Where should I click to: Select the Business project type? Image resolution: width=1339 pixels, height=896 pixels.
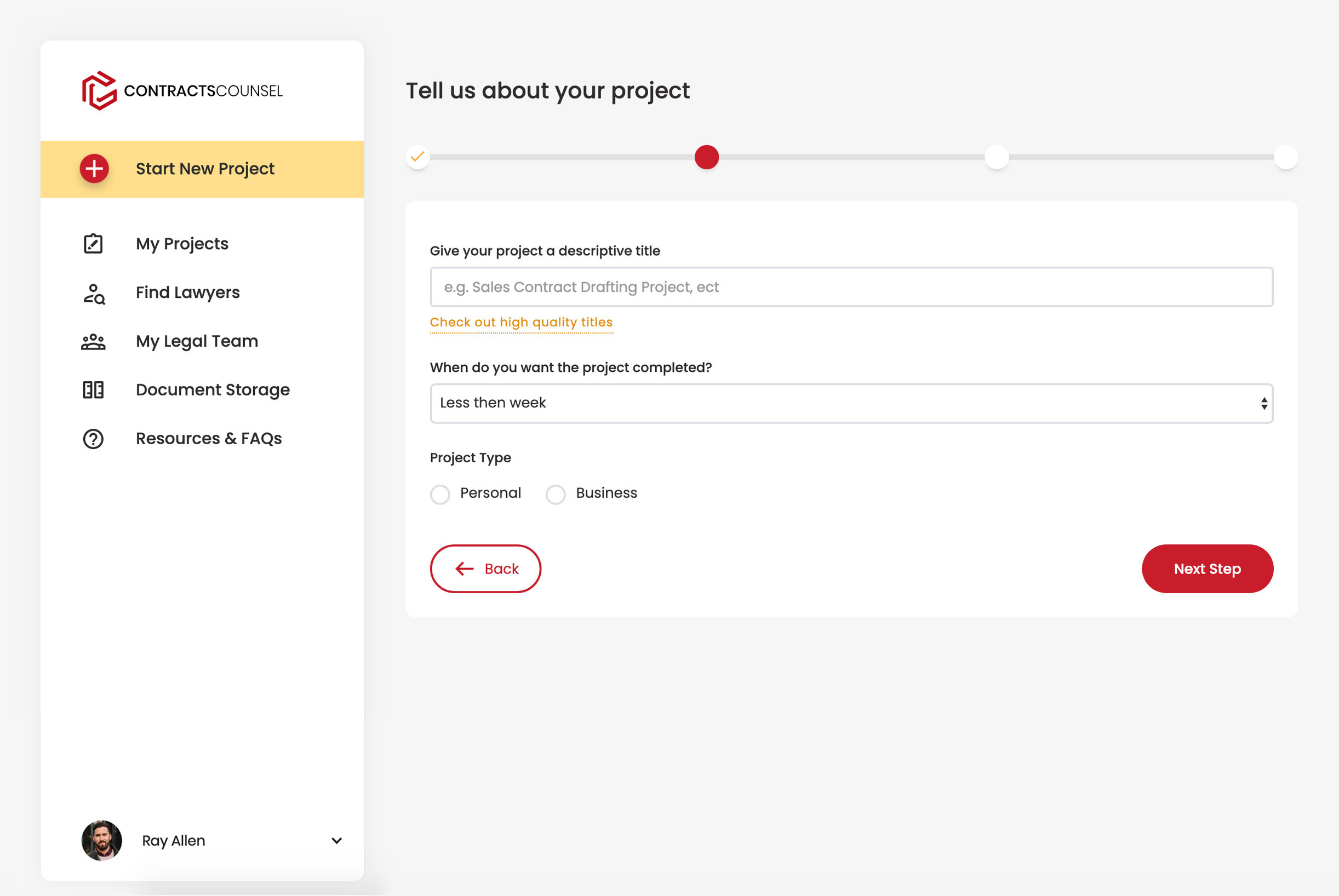coord(556,495)
